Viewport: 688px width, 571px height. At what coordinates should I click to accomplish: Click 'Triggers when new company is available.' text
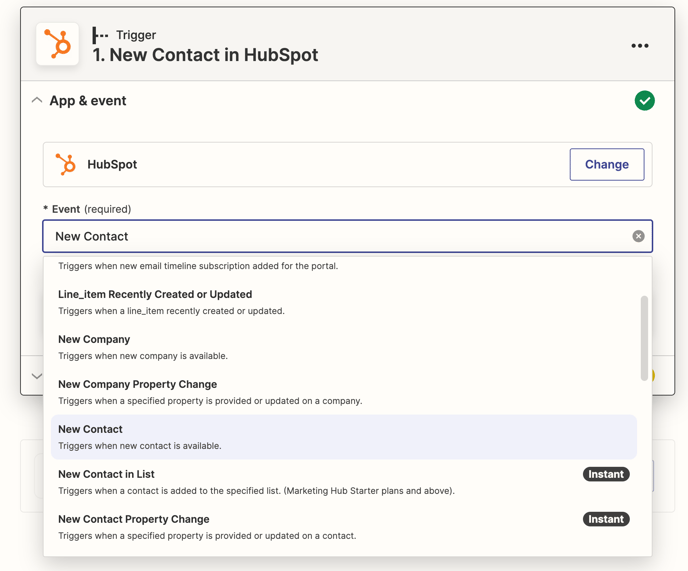click(x=143, y=356)
